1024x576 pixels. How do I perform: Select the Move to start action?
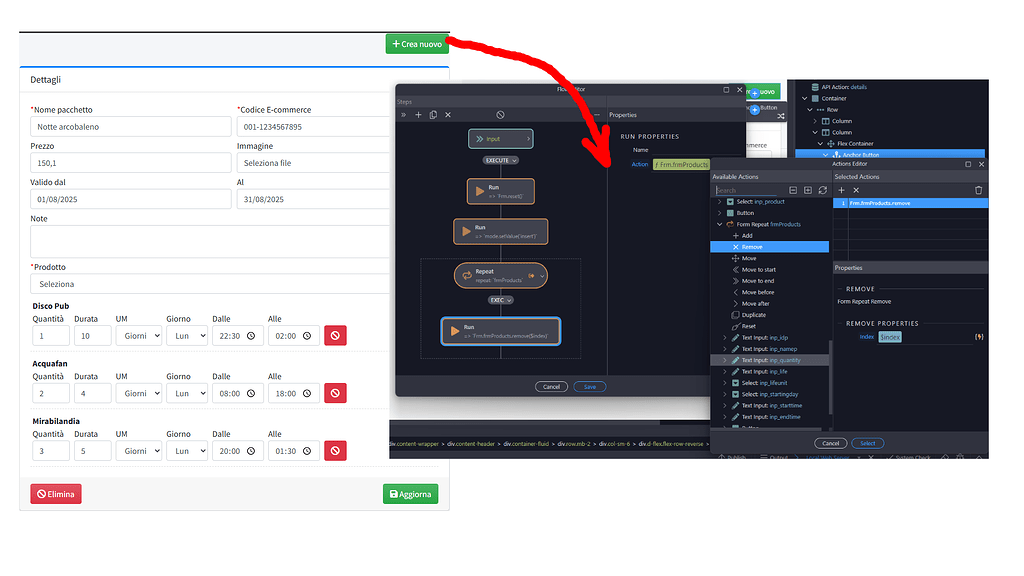(x=758, y=270)
